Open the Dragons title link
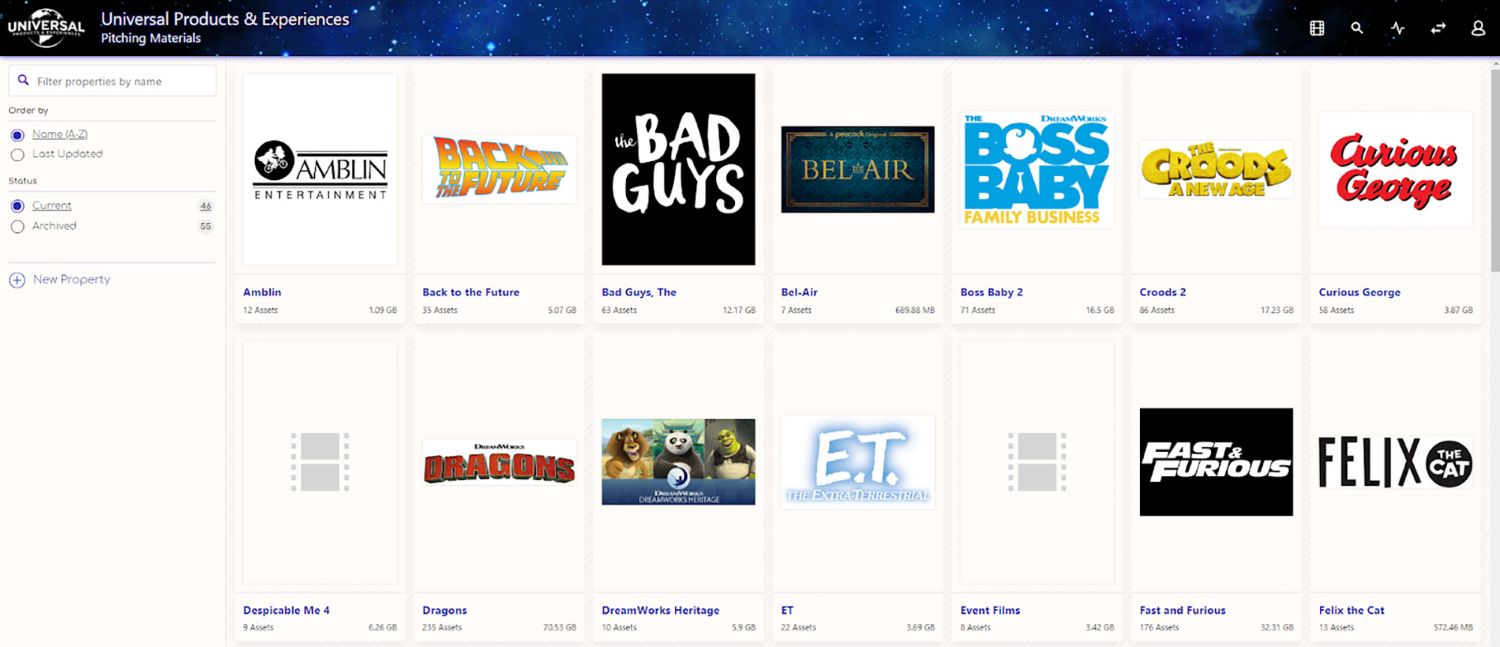Screen dimensions: 1500x647 [445, 610]
